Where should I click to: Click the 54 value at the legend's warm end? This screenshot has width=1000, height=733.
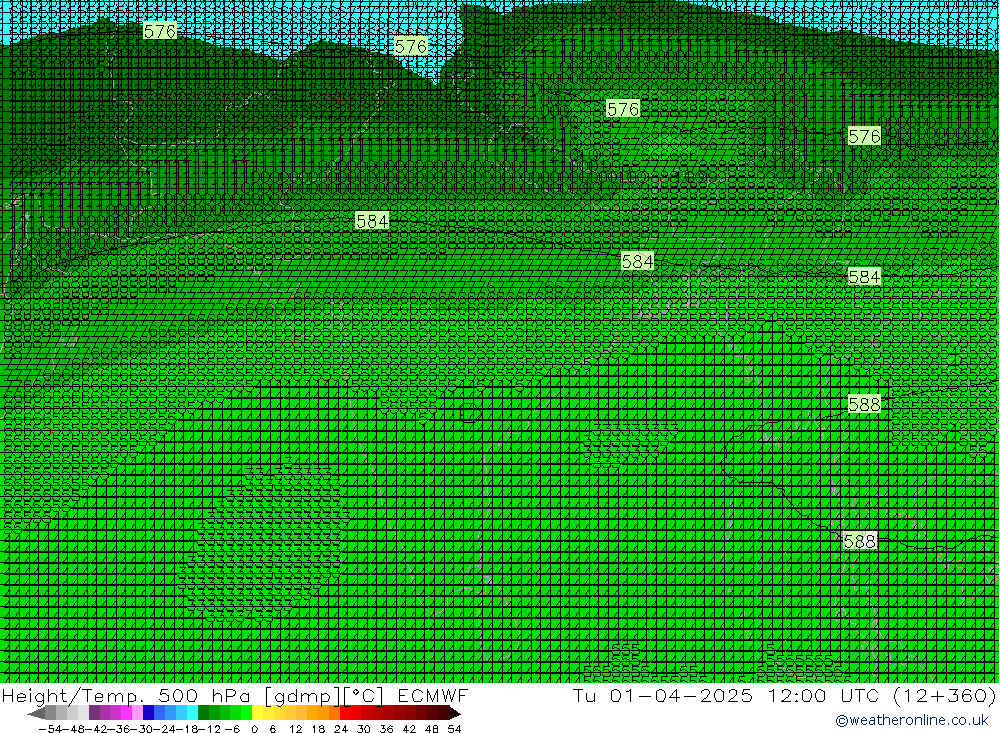coord(454,729)
